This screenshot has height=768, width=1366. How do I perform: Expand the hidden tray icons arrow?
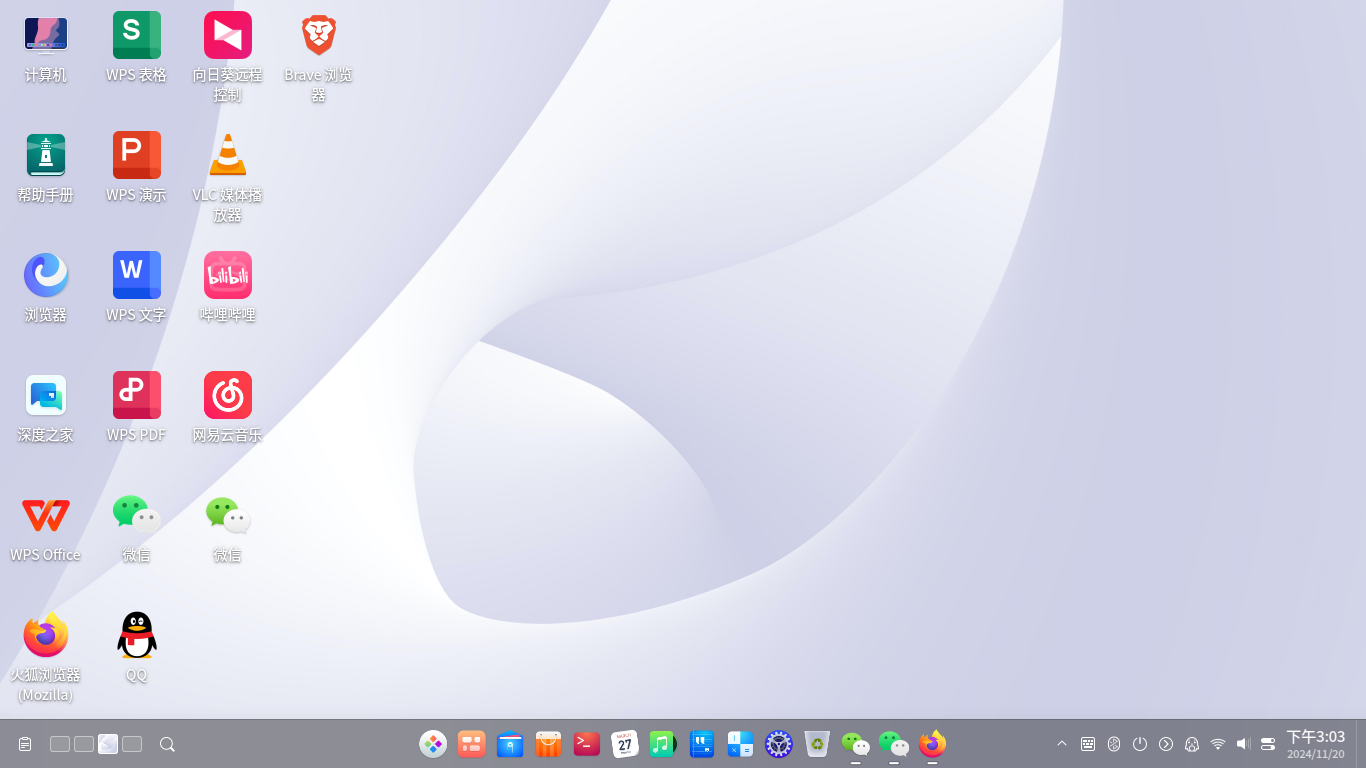(x=1062, y=744)
